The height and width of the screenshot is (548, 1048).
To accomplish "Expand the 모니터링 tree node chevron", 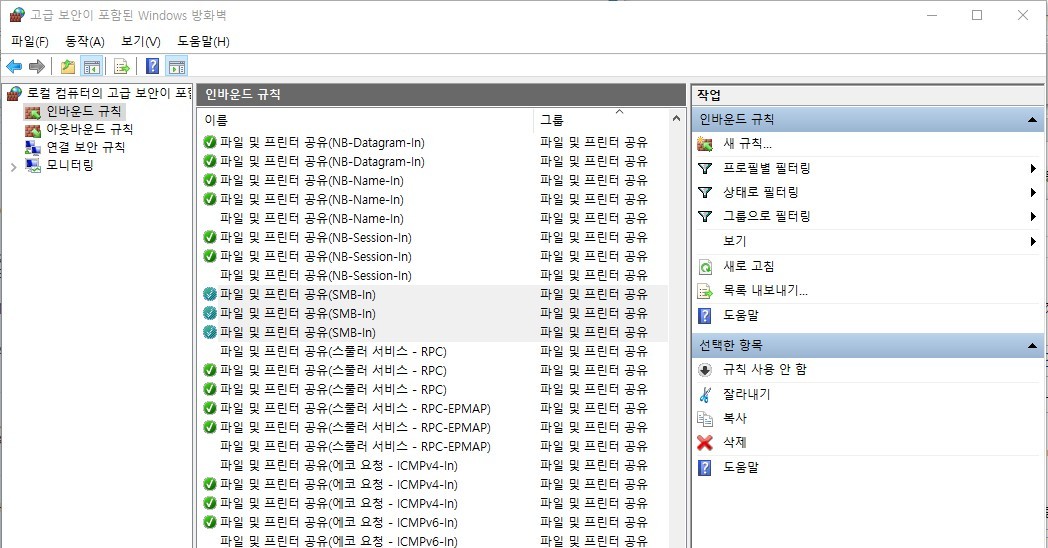I will (x=13, y=166).
